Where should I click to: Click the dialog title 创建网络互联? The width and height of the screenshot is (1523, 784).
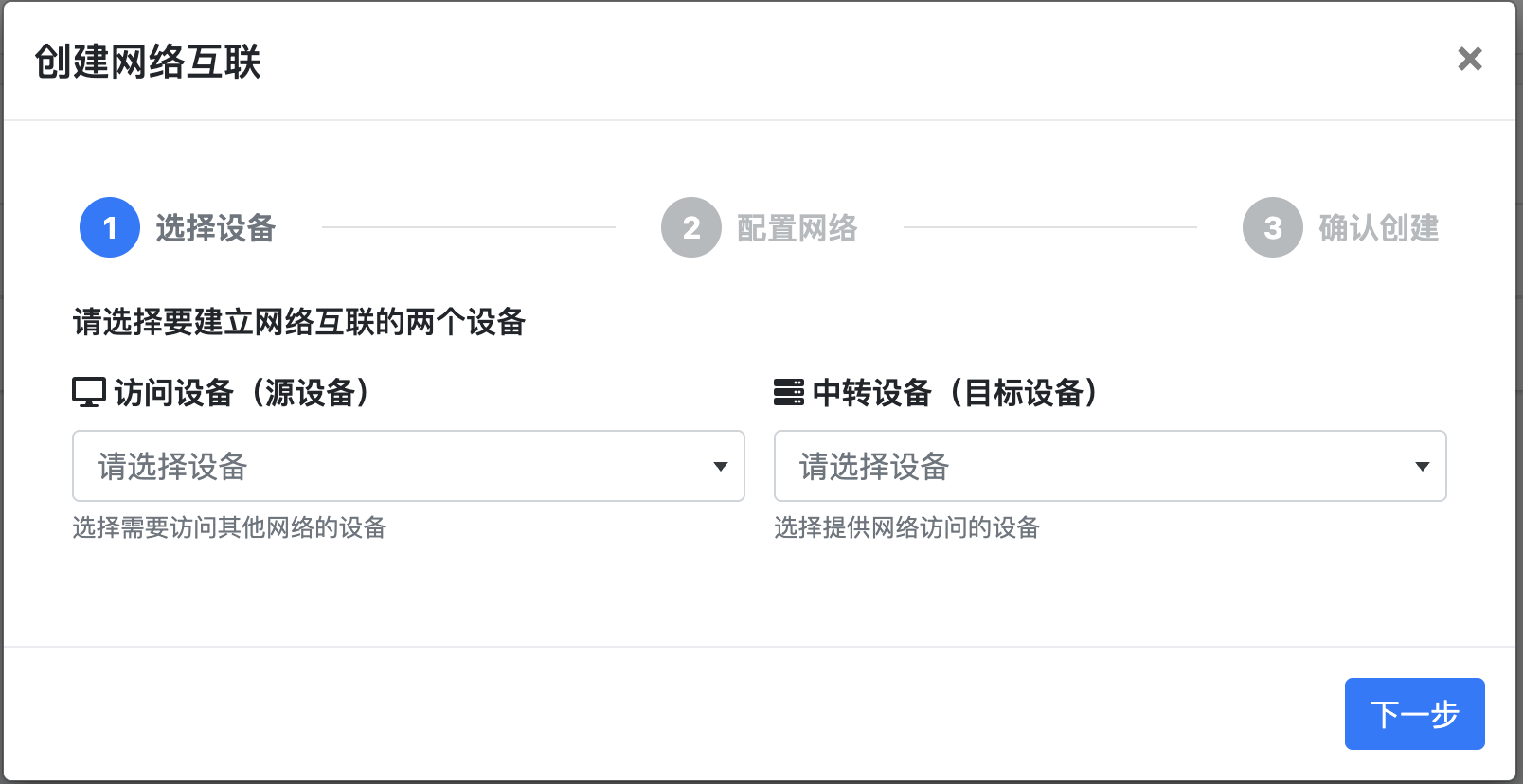(x=148, y=62)
